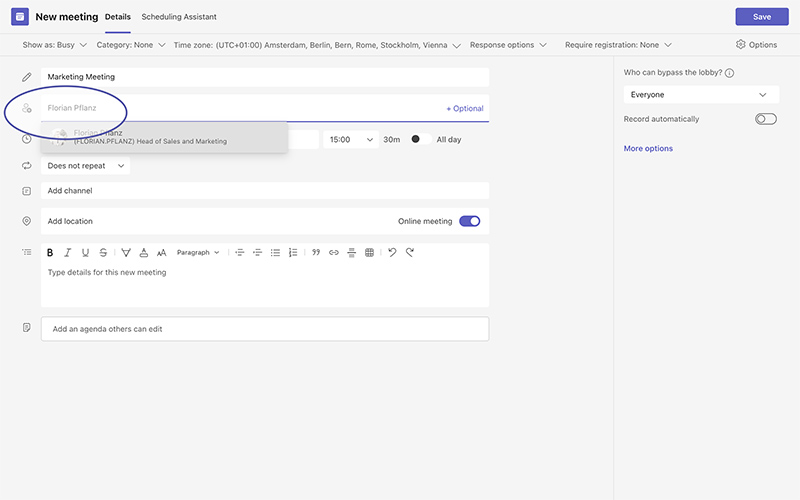Enable the All day toggle
The image size is (800, 500).
coord(421,139)
